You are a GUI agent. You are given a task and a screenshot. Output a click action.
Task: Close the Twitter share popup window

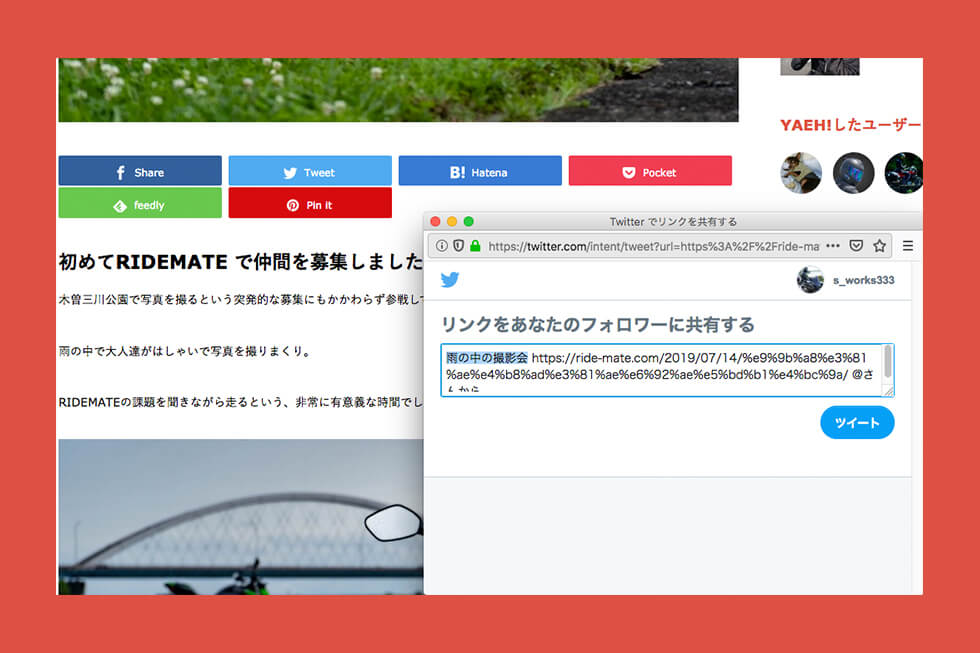[436, 221]
